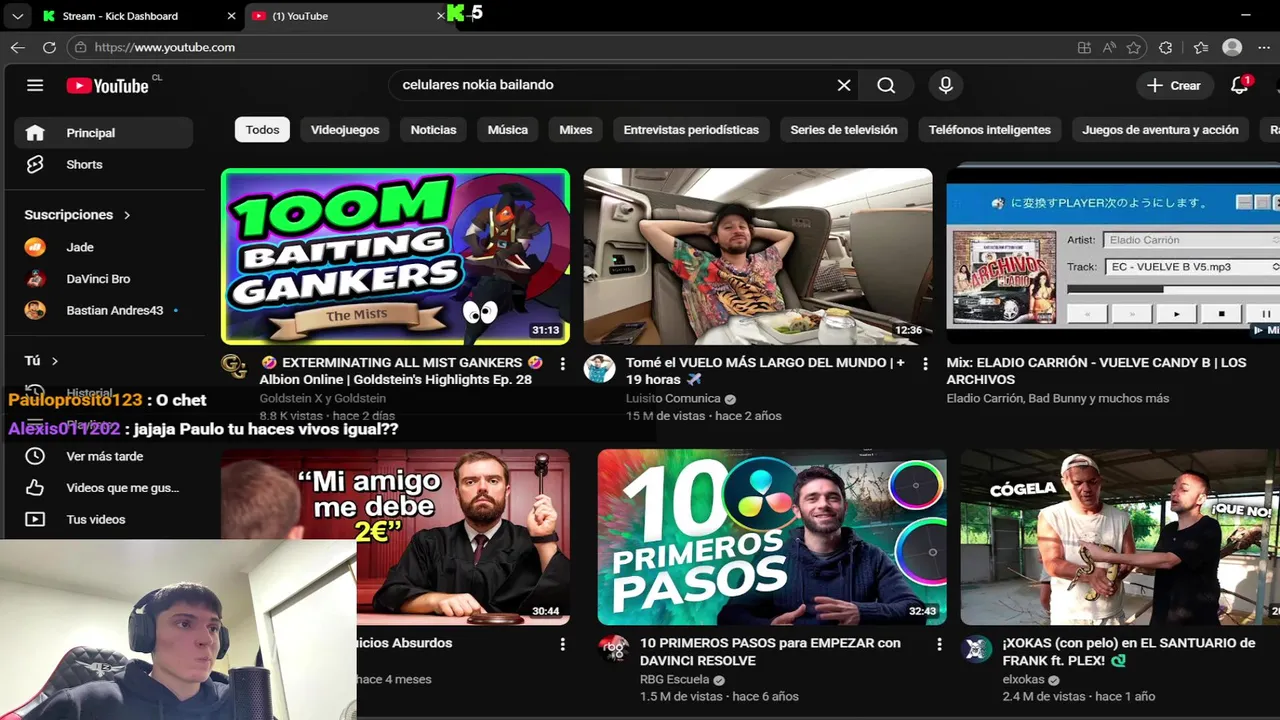
Task: Filter by Mixes chip
Action: pos(576,130)
